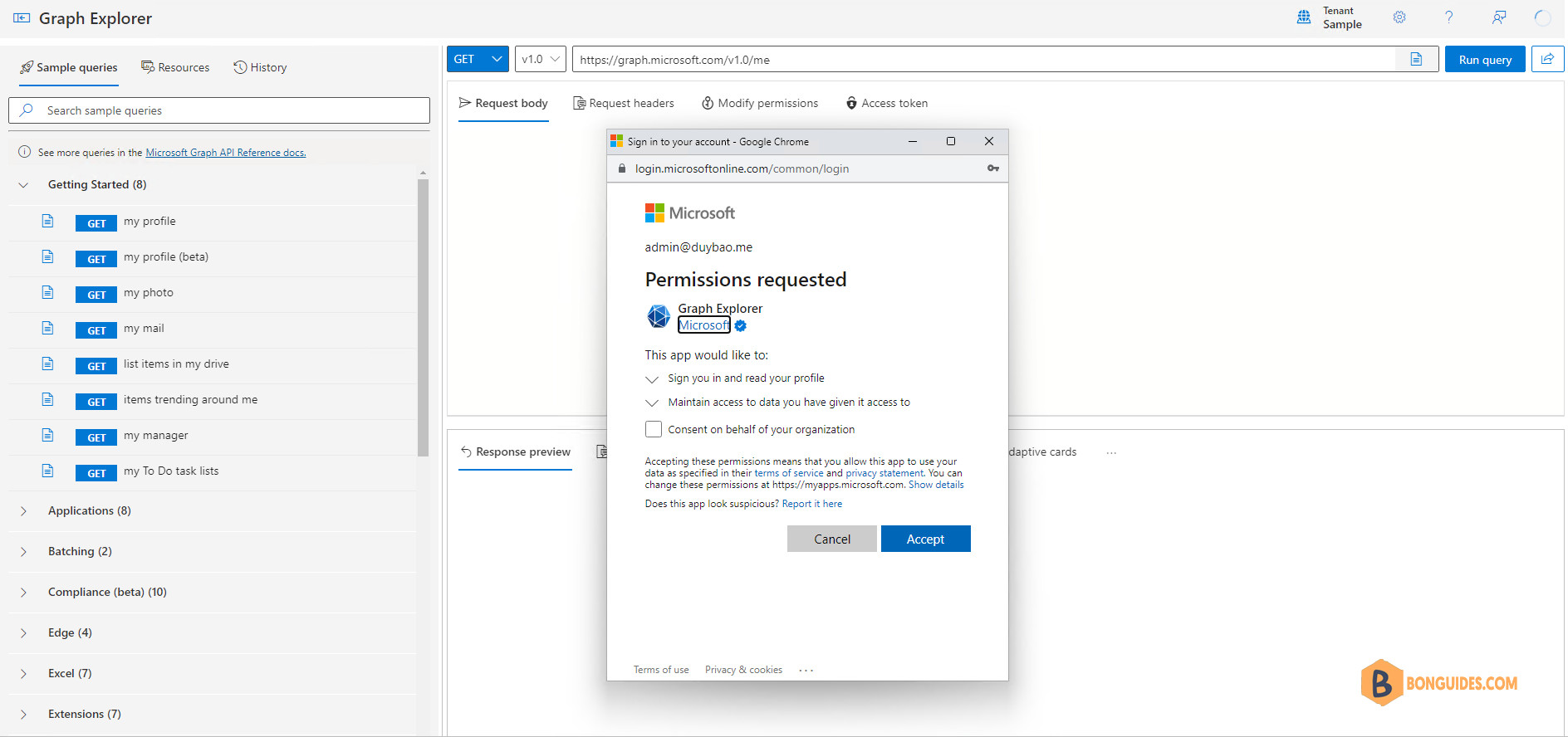Open the Request headers tab
1568x737 pixels.
coord(624,103)
